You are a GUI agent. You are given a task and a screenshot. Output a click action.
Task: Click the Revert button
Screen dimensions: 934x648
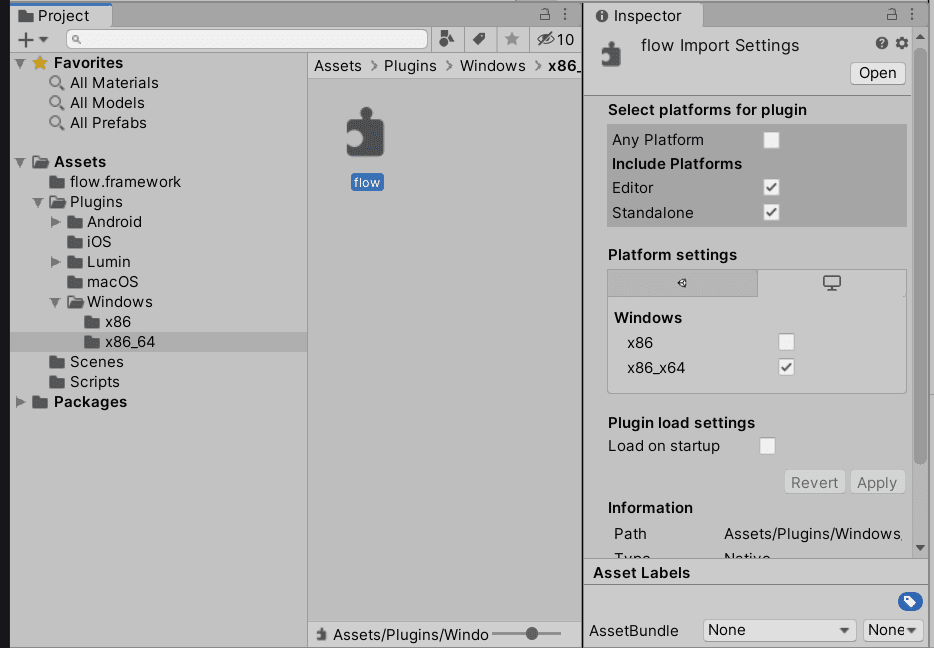[x=814, y=482]
